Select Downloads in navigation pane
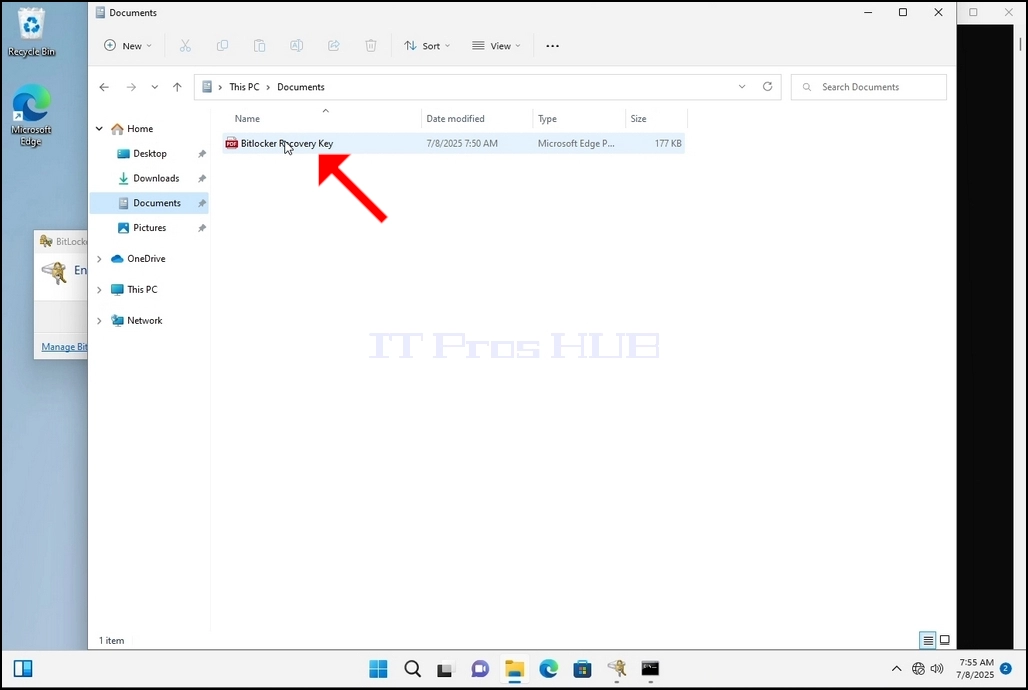The width and height of the screenshot is (1028, 690). (x=149, y=178)
